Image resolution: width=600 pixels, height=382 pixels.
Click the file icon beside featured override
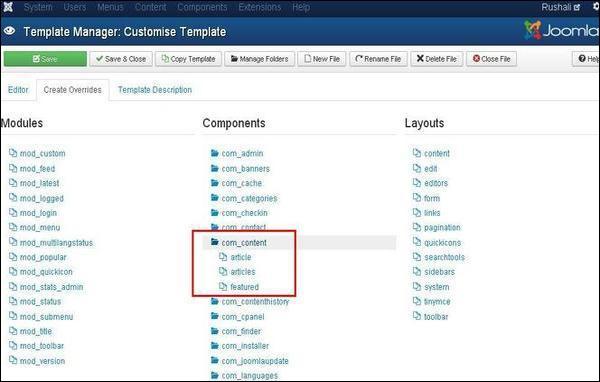point(223,286)
